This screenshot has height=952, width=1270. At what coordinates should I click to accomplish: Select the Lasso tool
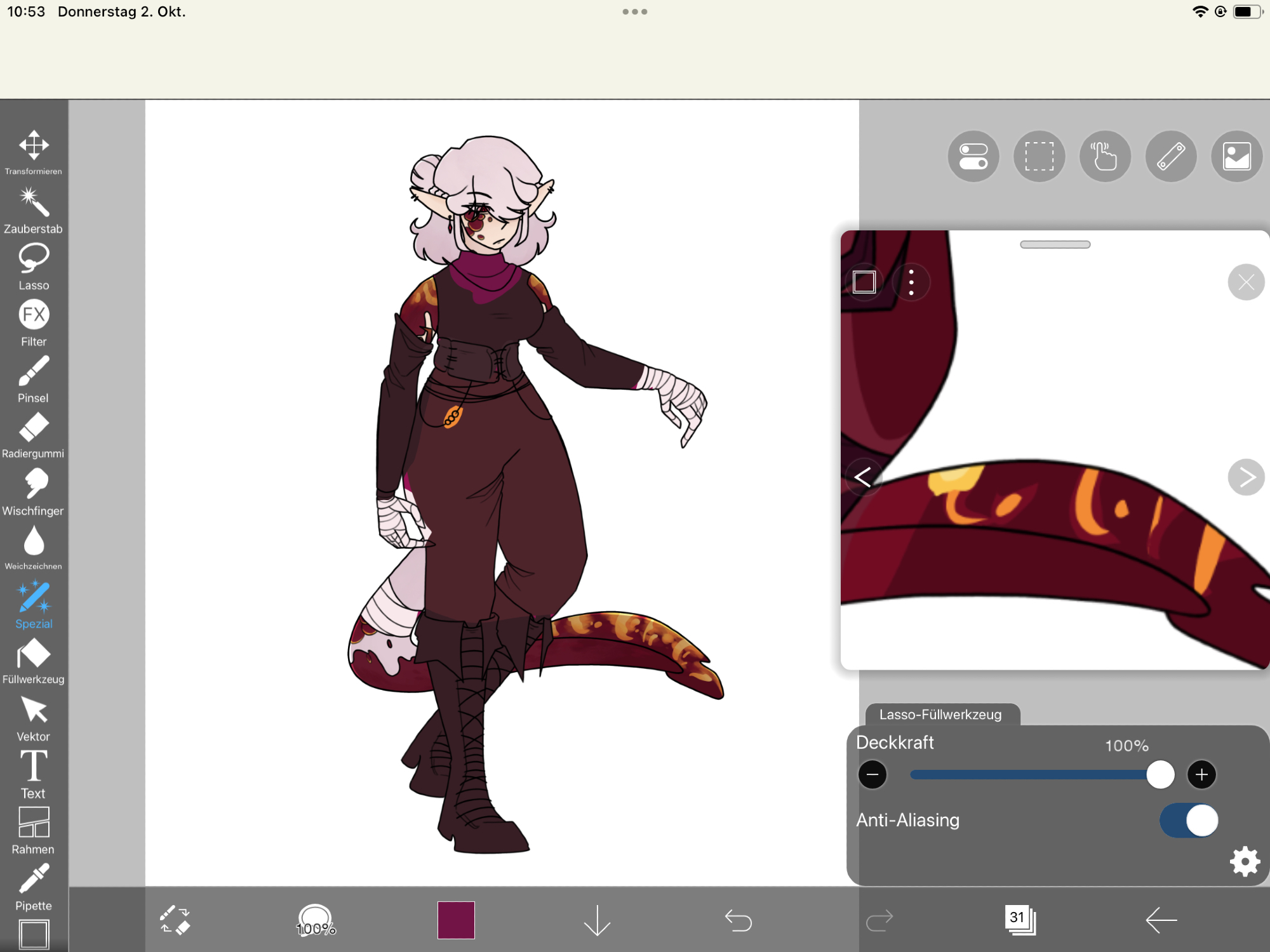pyautogui.click(x=34, y=266)
